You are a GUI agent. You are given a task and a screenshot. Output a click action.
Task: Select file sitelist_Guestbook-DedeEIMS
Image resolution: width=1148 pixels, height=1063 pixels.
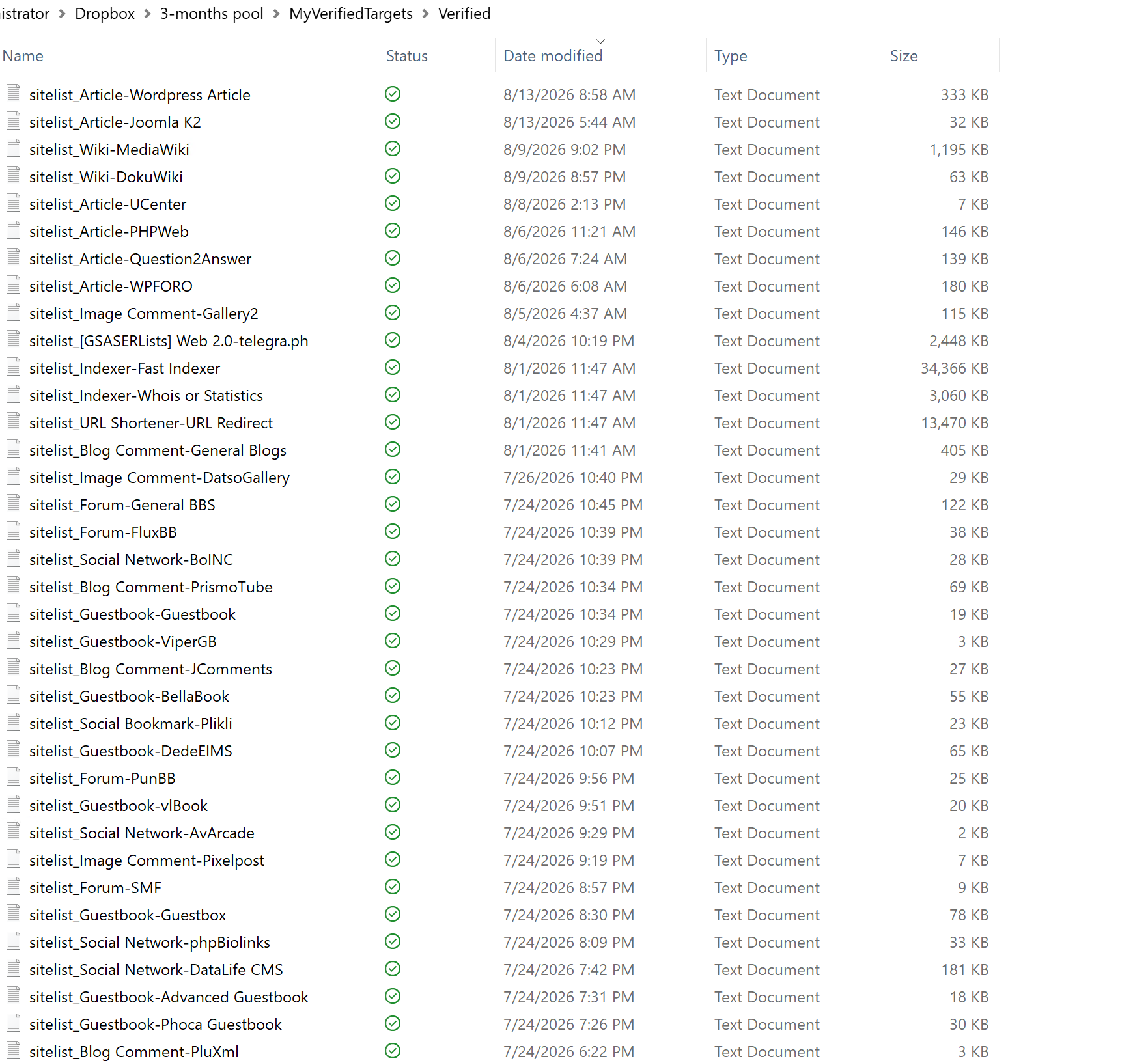point(131,751)
